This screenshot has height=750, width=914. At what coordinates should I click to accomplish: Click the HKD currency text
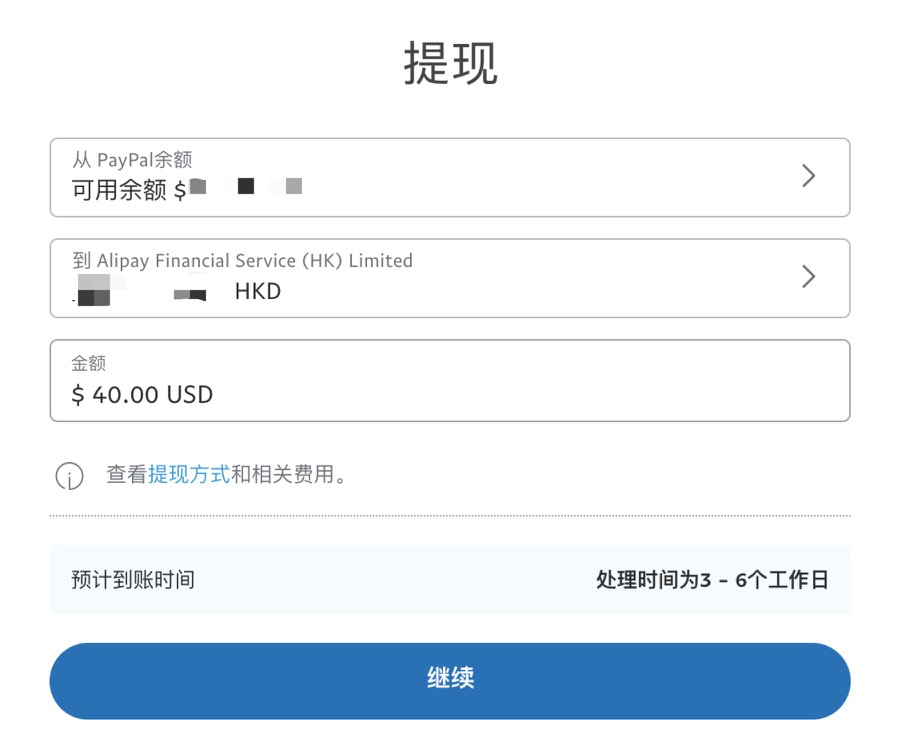258,291
